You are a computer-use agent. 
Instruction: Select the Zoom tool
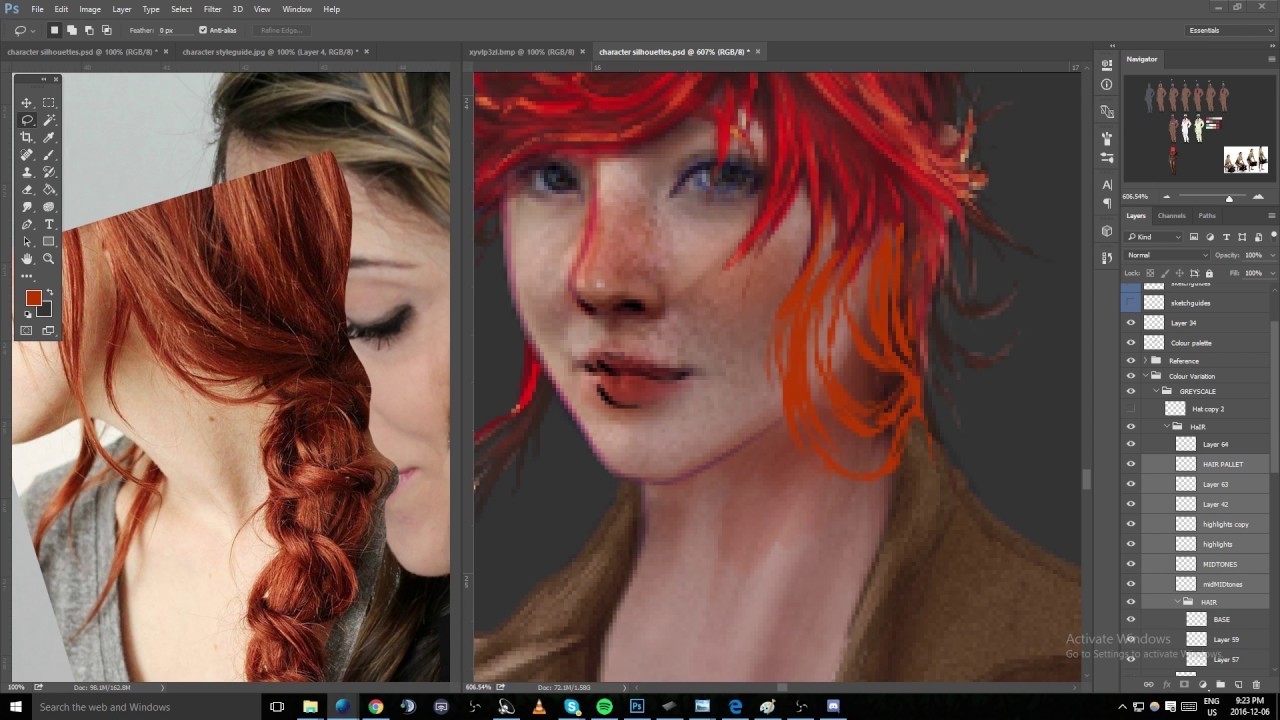click(x=48, y=258)
